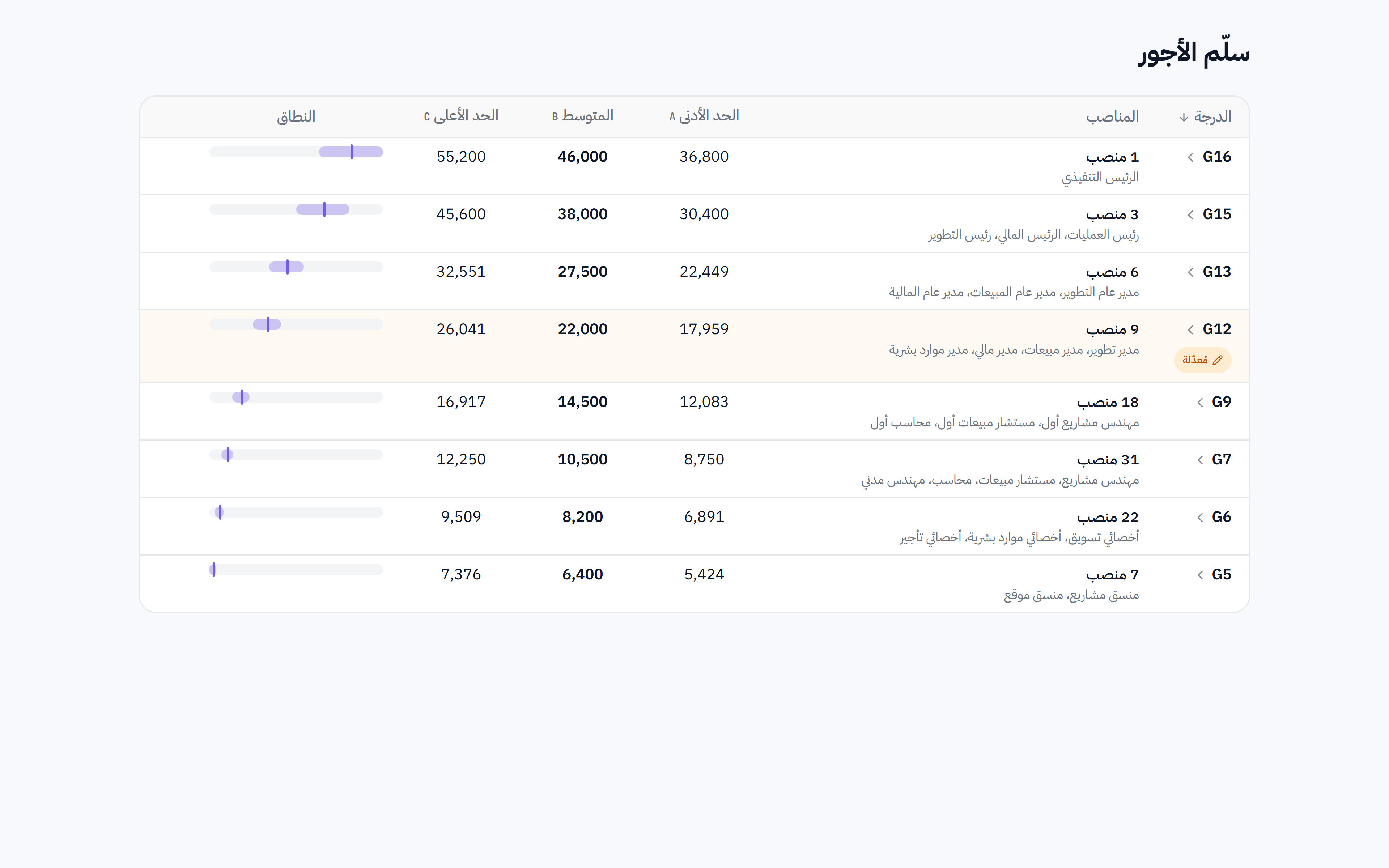Click the G13 range bar midpoint marker

287,267
